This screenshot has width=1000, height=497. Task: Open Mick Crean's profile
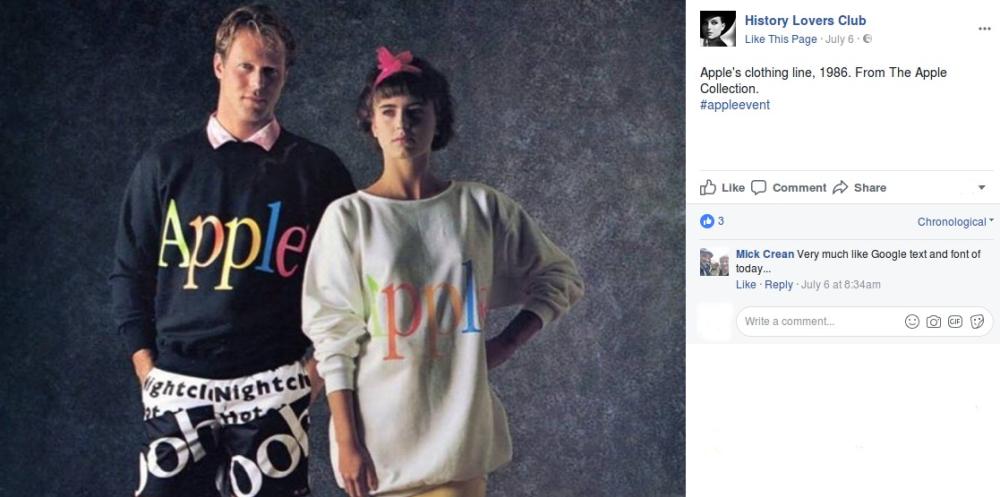coord(765,254)
